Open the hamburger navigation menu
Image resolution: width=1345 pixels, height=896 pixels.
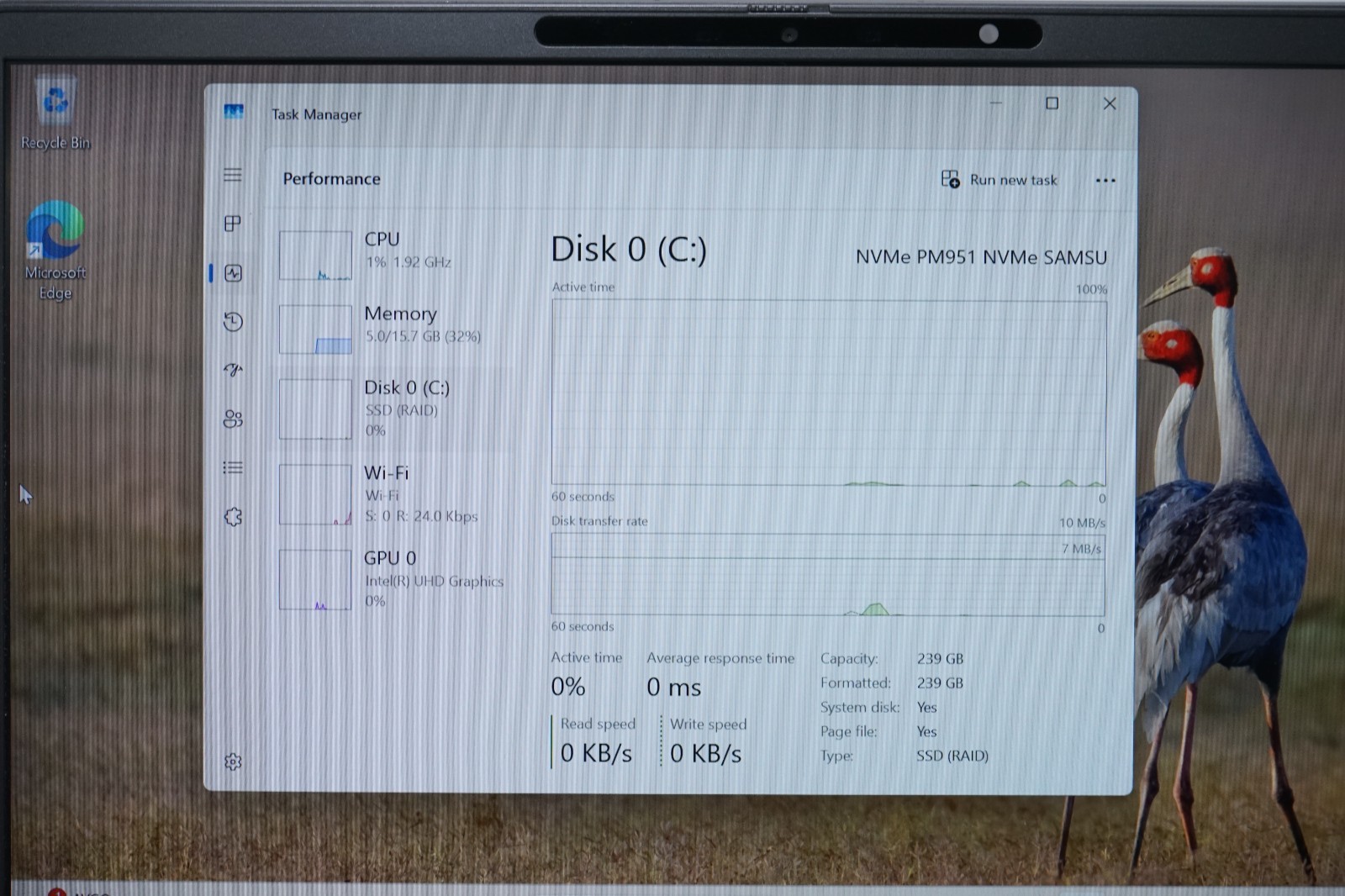click(x=233, y=175)
